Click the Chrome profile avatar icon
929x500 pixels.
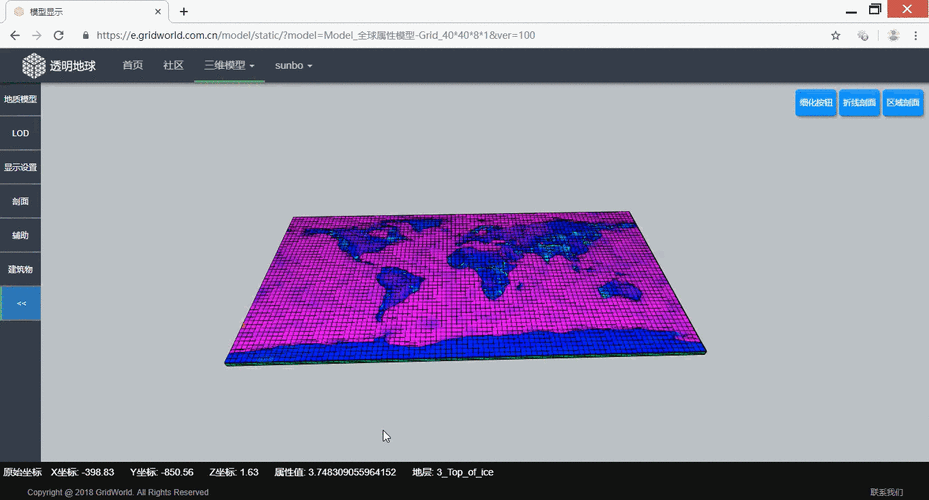coord(892,35)
